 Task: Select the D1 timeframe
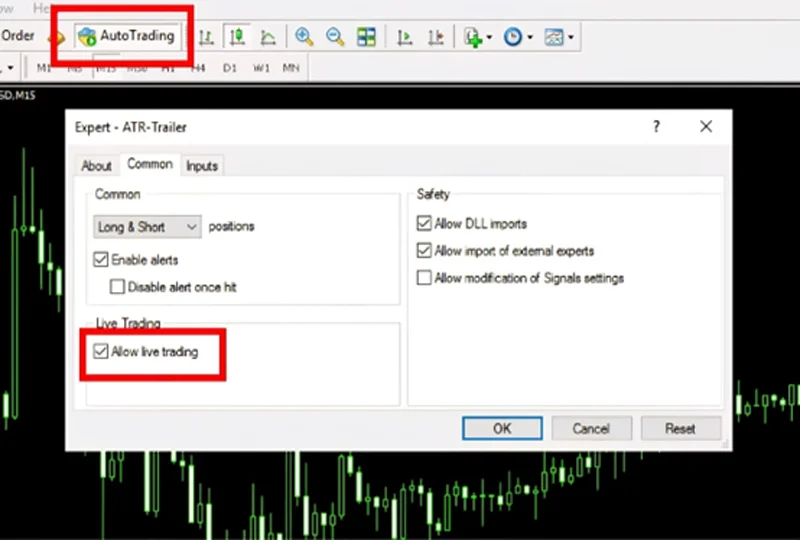tap(230, 67)
